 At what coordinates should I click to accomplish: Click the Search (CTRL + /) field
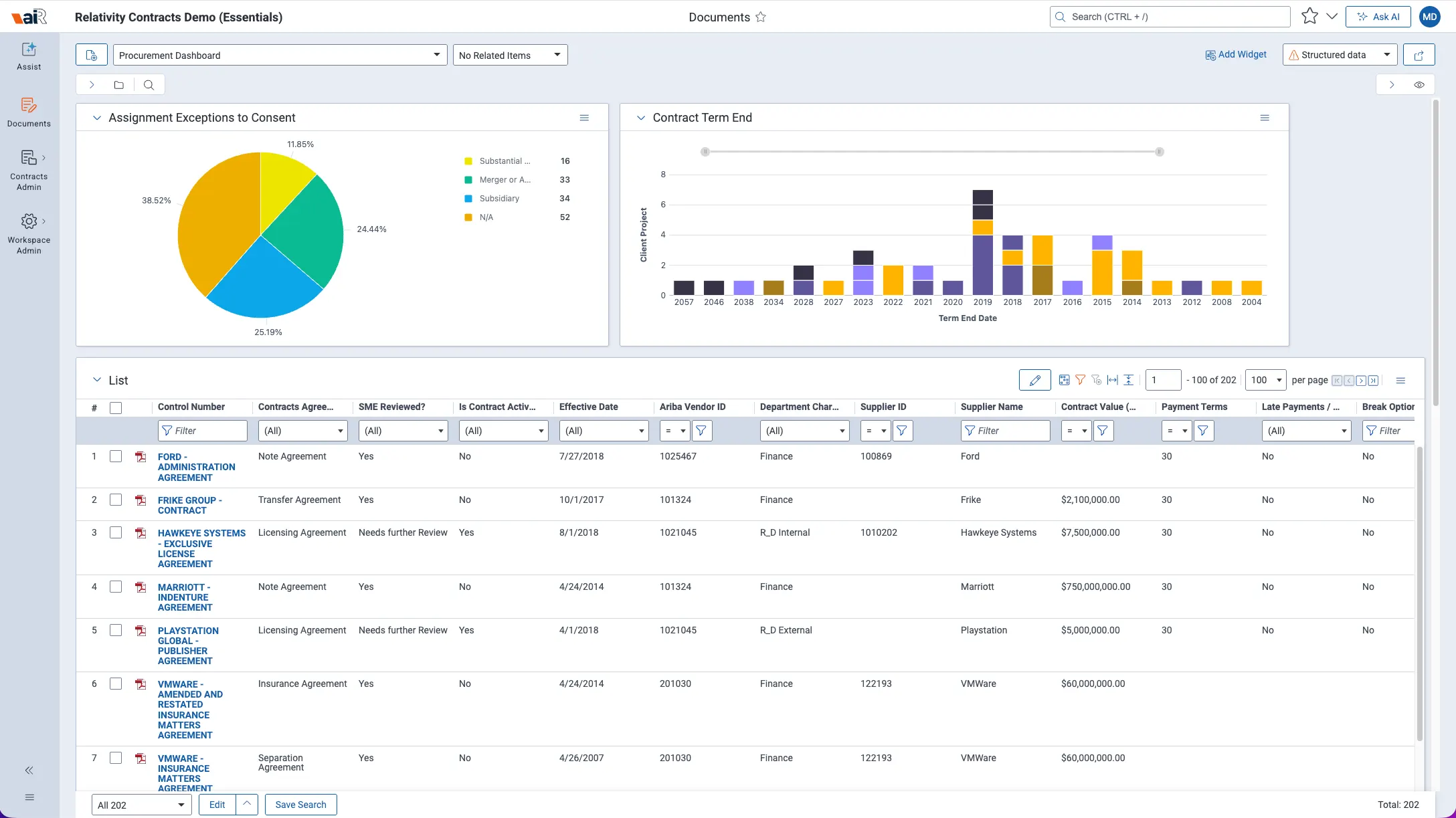[x=1170, y=17]
